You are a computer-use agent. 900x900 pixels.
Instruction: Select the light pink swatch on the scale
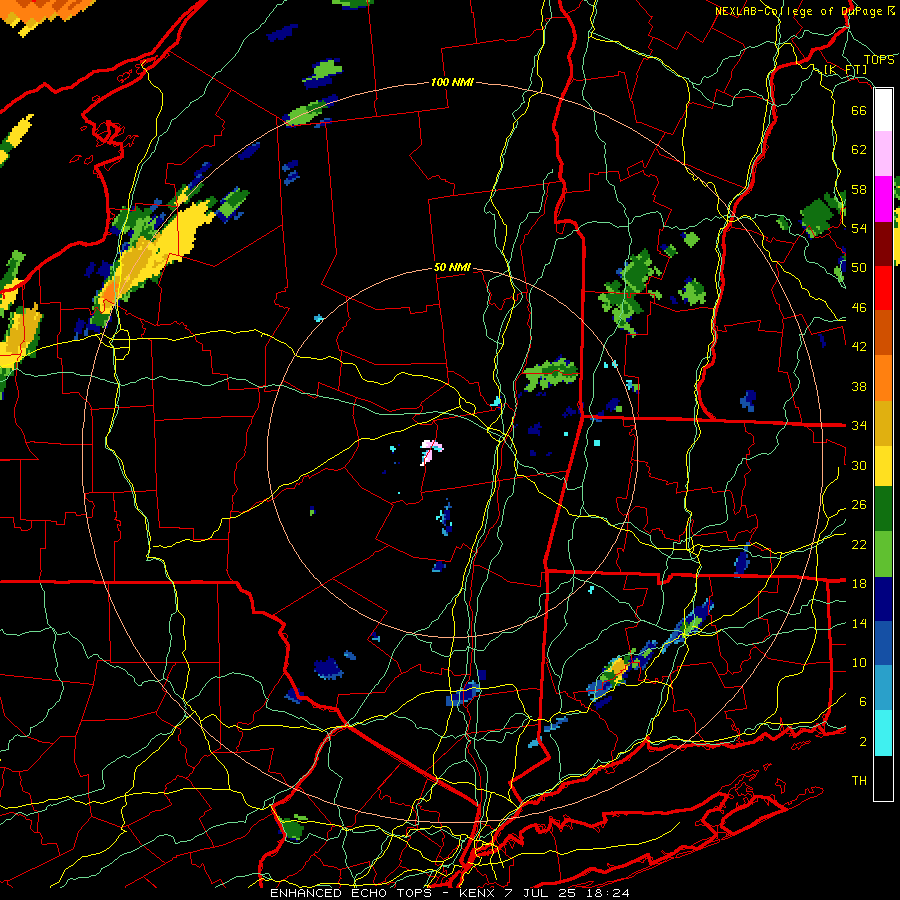[883, 153]
